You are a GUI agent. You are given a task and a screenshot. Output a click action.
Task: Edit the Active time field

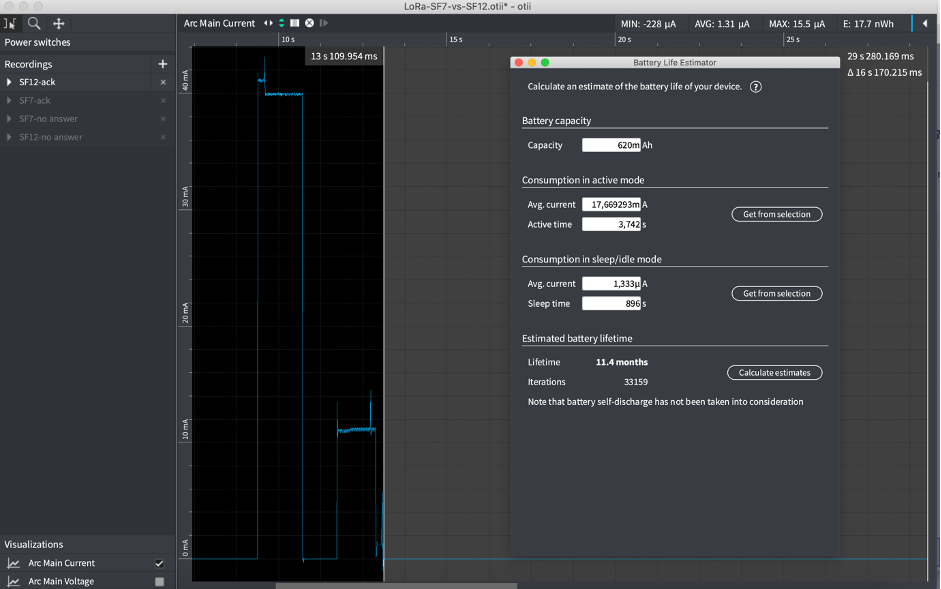click(x=611, y=225)
